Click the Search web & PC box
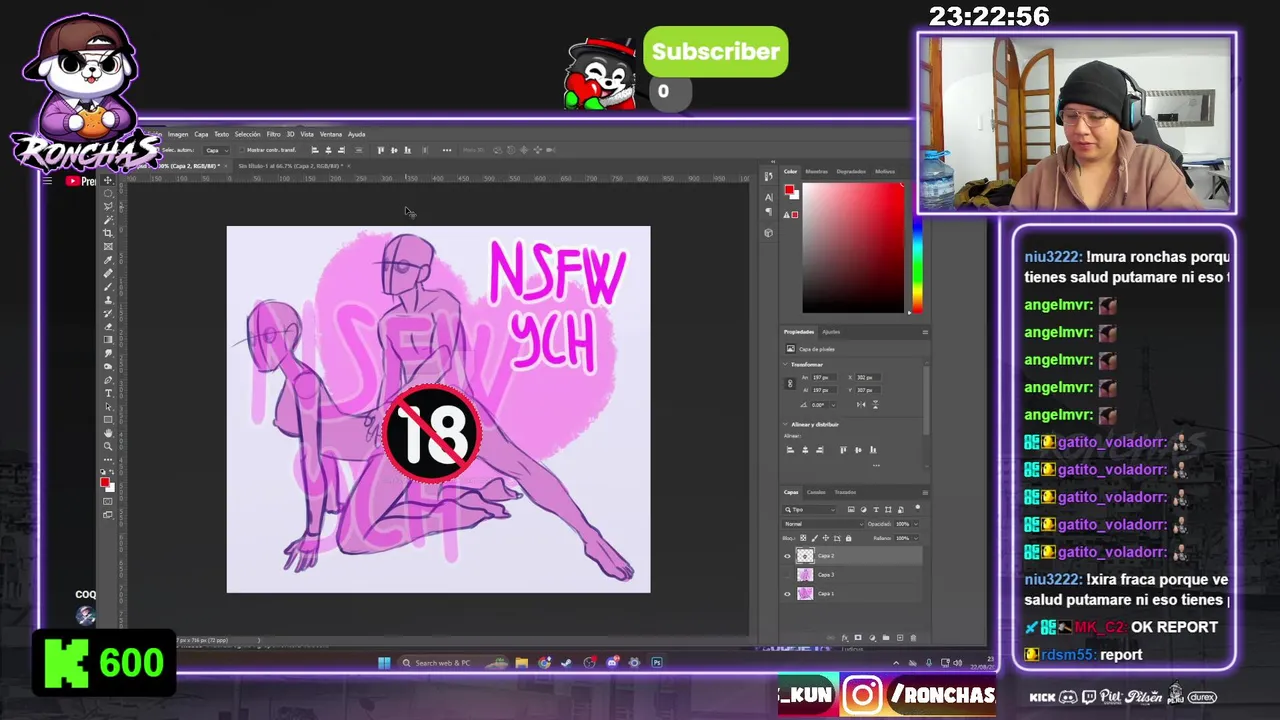Viewport: 1280px width, 720px height. tap(453, 662)
